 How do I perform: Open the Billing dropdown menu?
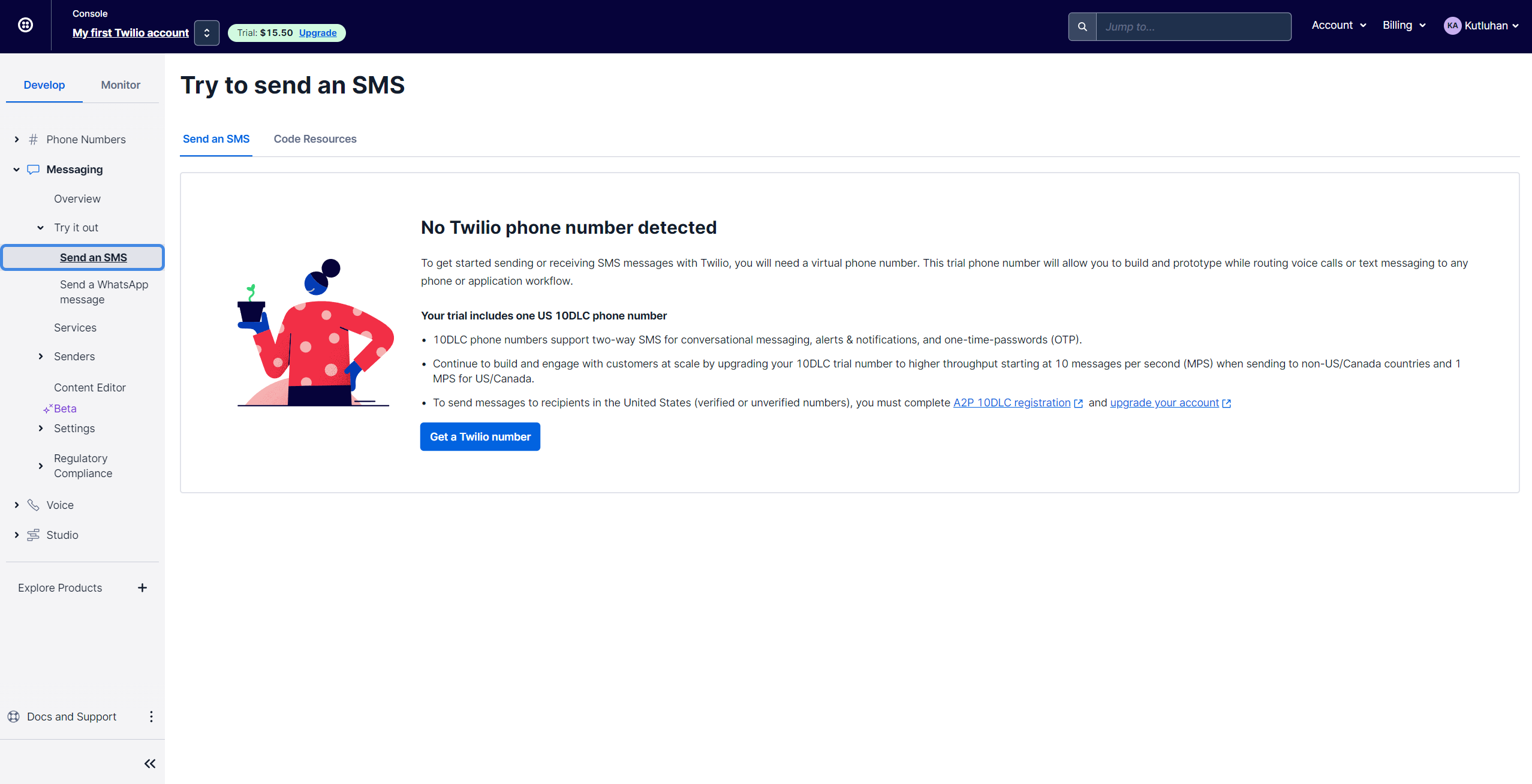tap(1404, 25)
